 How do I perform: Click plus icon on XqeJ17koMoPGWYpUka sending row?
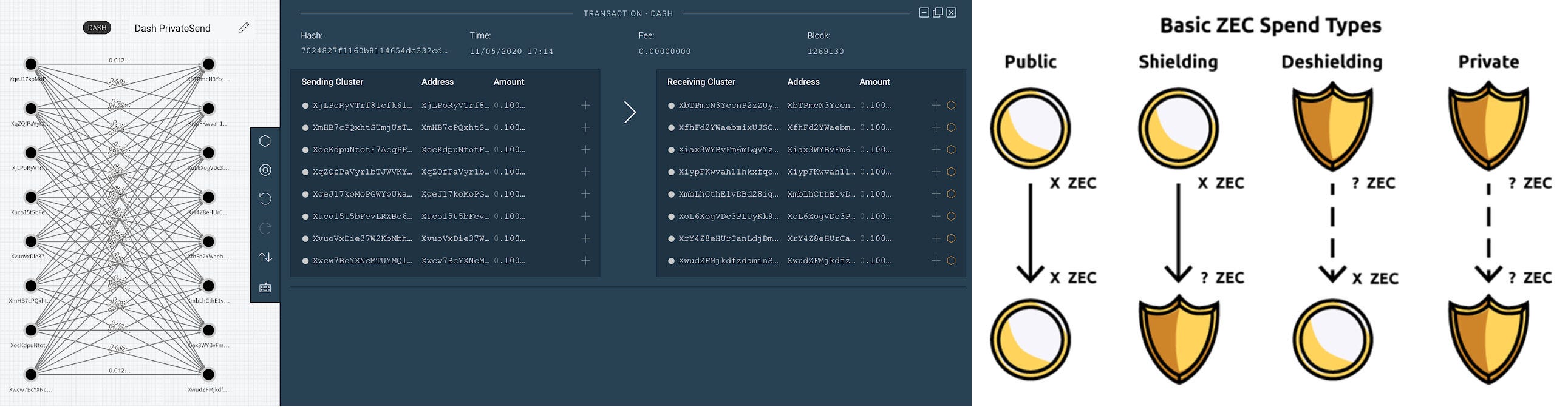[x=585, y=194]
